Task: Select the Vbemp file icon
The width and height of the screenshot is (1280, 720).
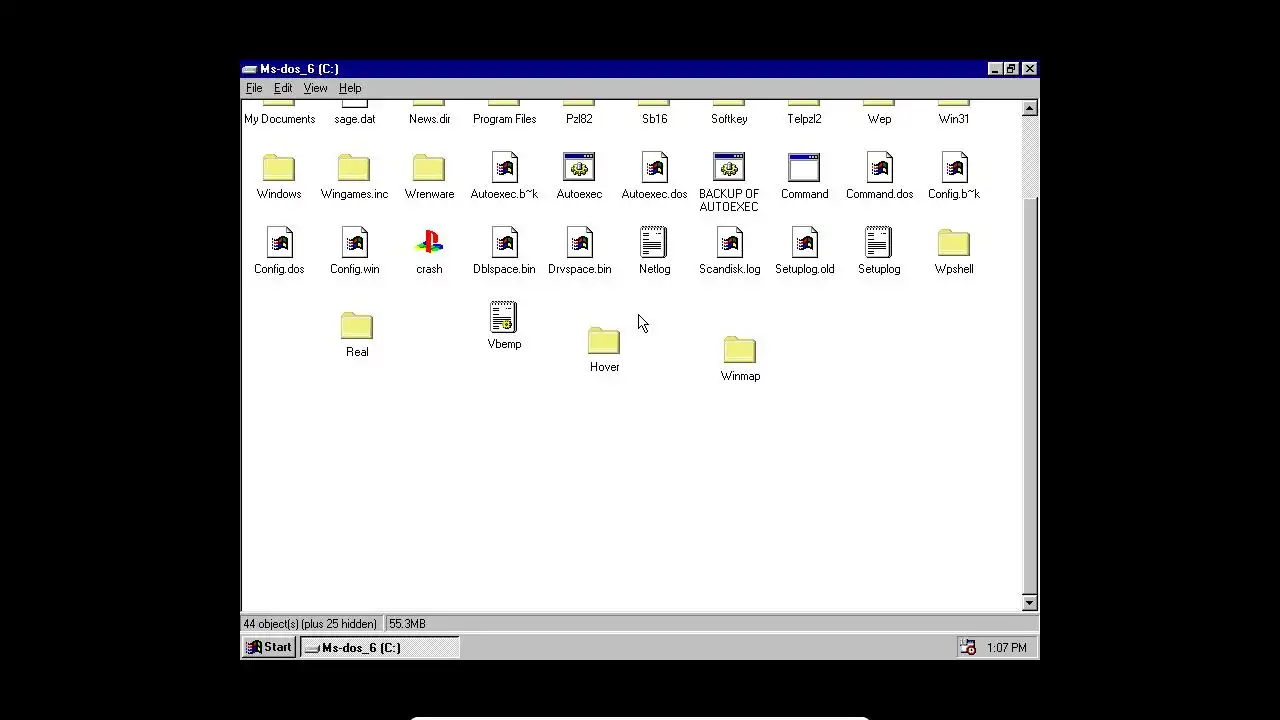Action: [x=504, y=317]
